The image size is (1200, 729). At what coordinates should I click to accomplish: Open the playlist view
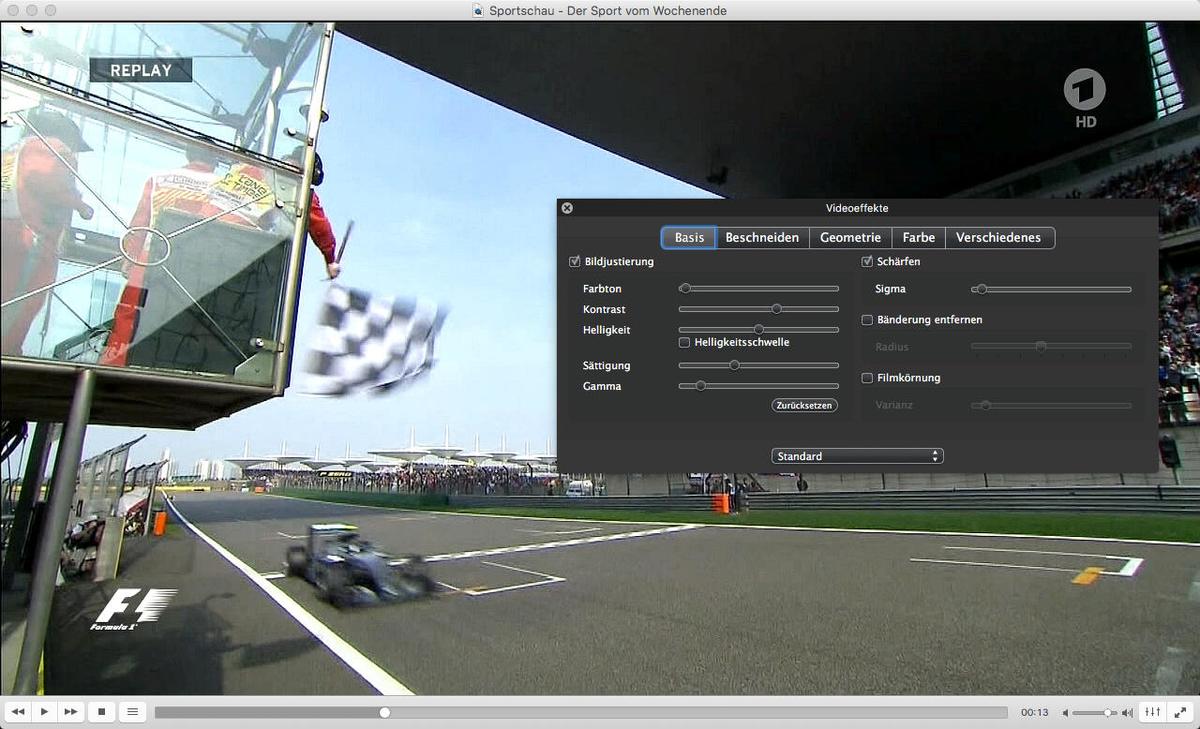[x=132, y=712]
